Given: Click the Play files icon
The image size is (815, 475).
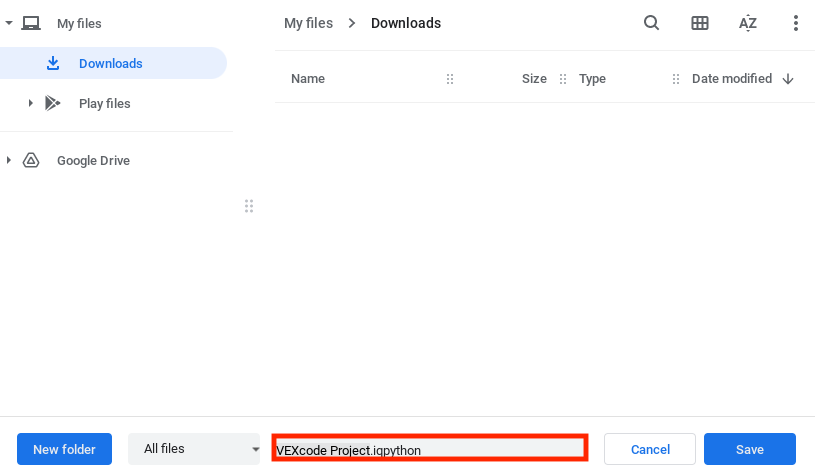Looking at the screenshot, I should [x=53, y=103].
